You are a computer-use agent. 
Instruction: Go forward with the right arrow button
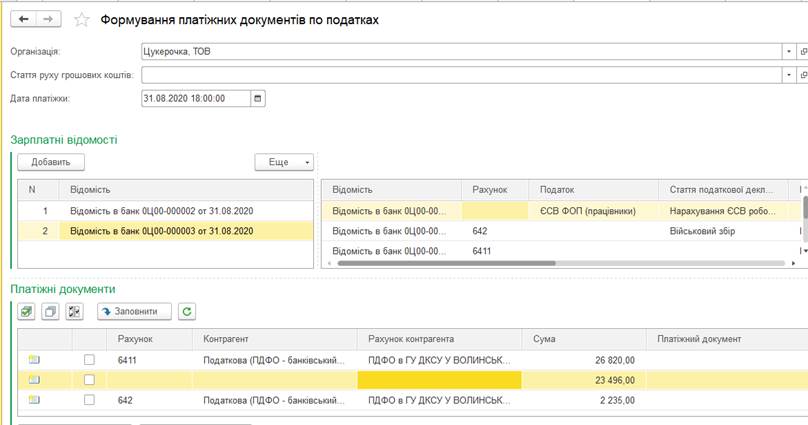click(x=48, y=20)
